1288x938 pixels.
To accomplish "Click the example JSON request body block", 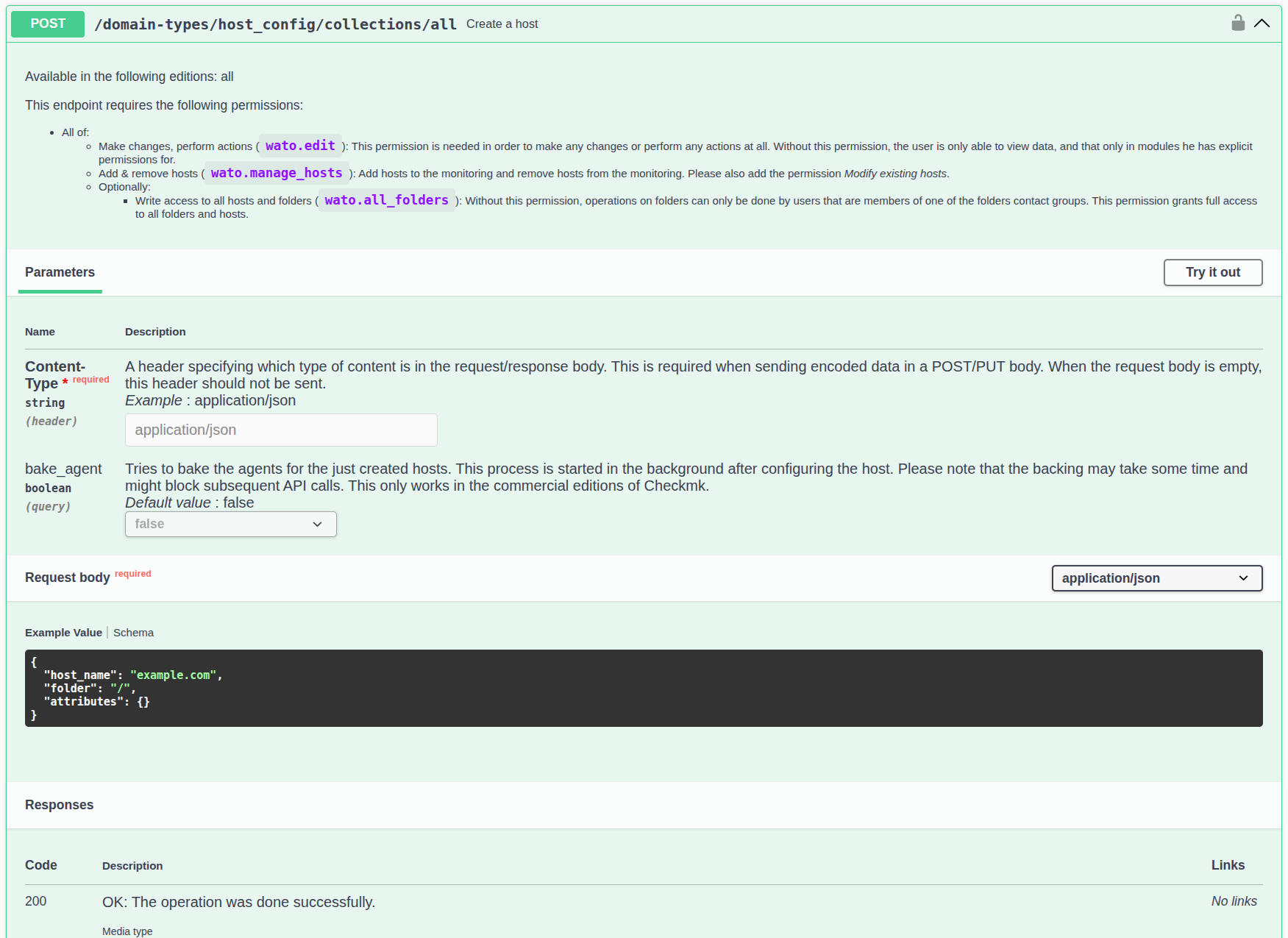I will pos(294,688).
